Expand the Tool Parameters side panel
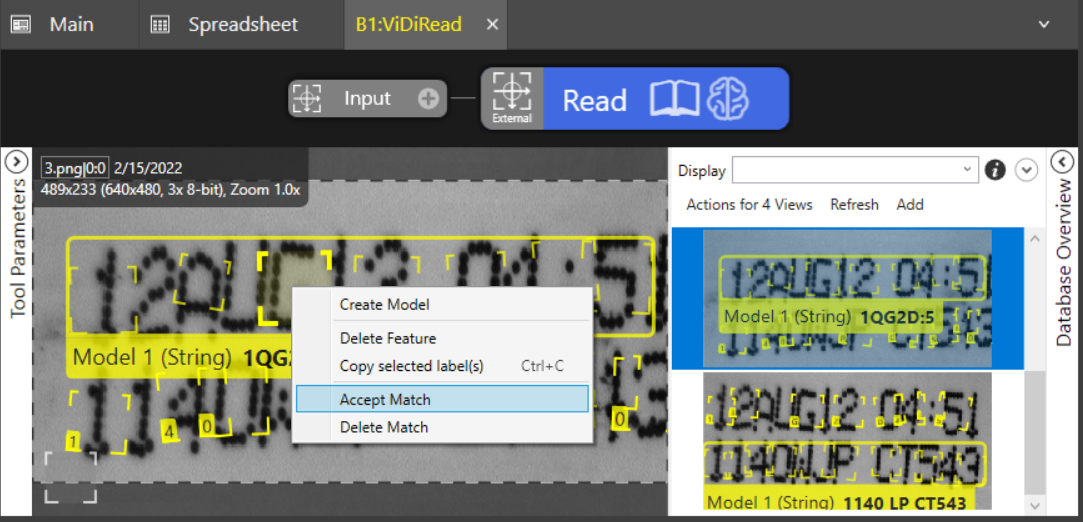Screen dimensions: 1083x522 click(17, 162)
